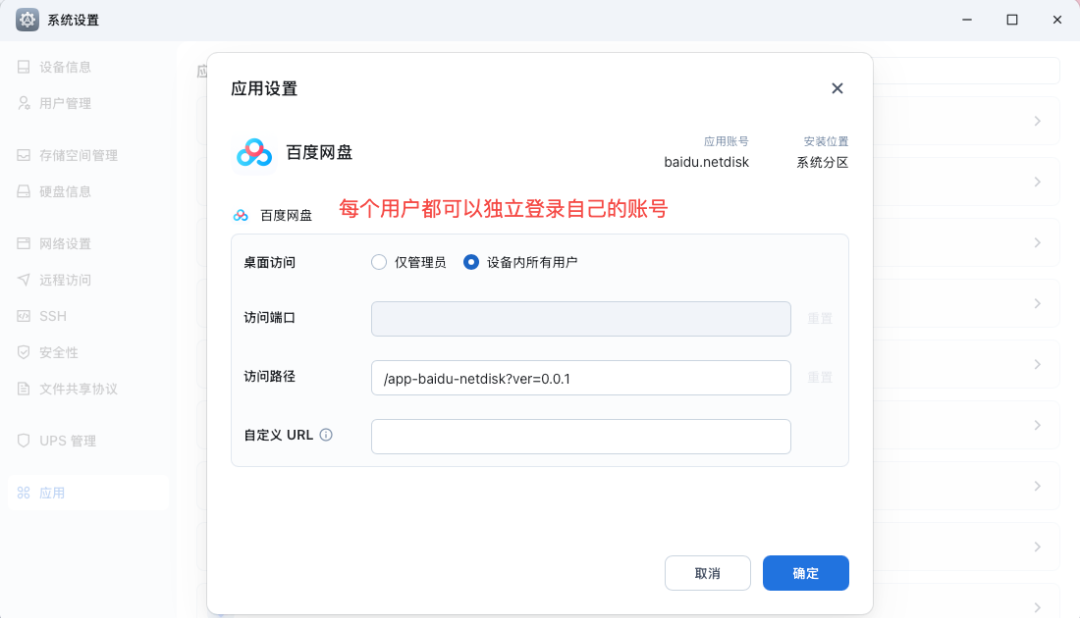Click 重置 next to 访问路径
The height and width of the screenshot is (618, 1080).
[820, 378]
